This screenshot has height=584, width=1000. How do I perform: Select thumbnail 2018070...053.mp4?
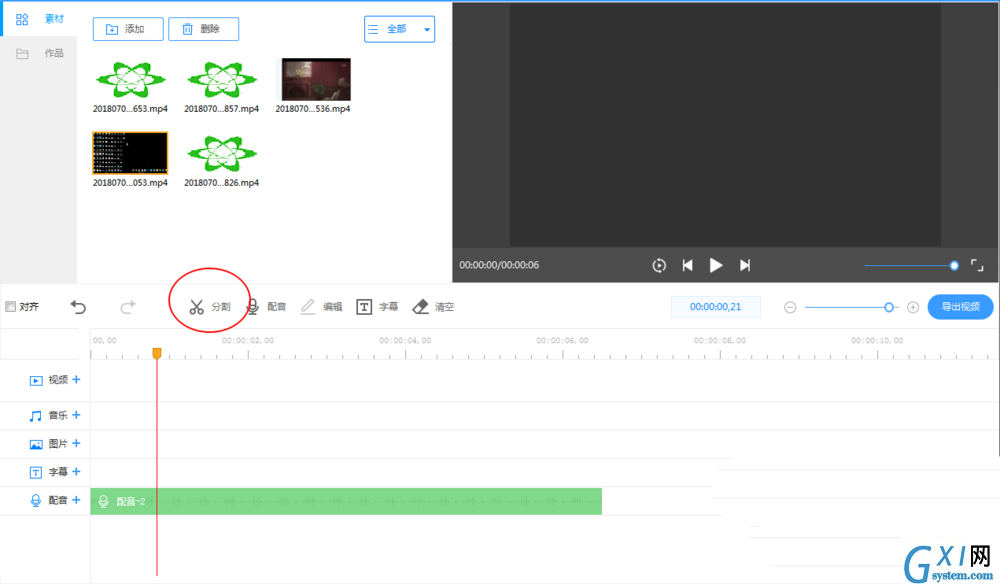[130, 153]
